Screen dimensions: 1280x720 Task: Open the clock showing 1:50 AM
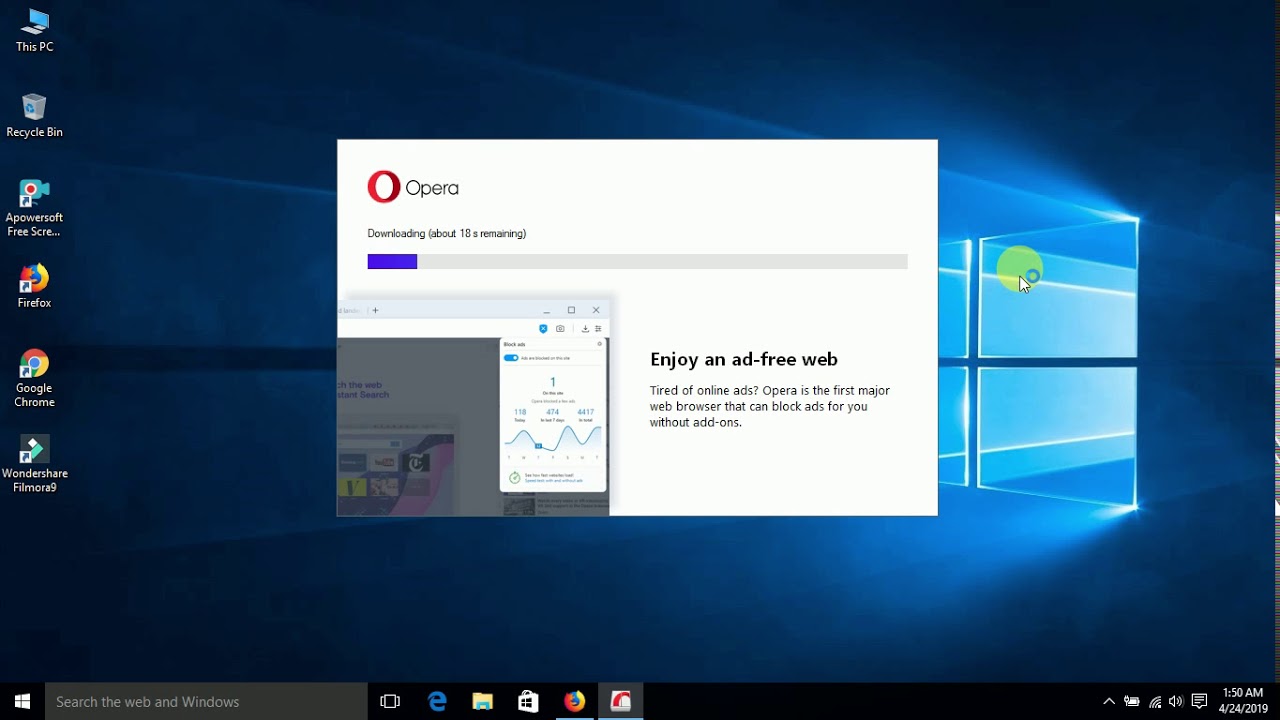coord(1243,701)
